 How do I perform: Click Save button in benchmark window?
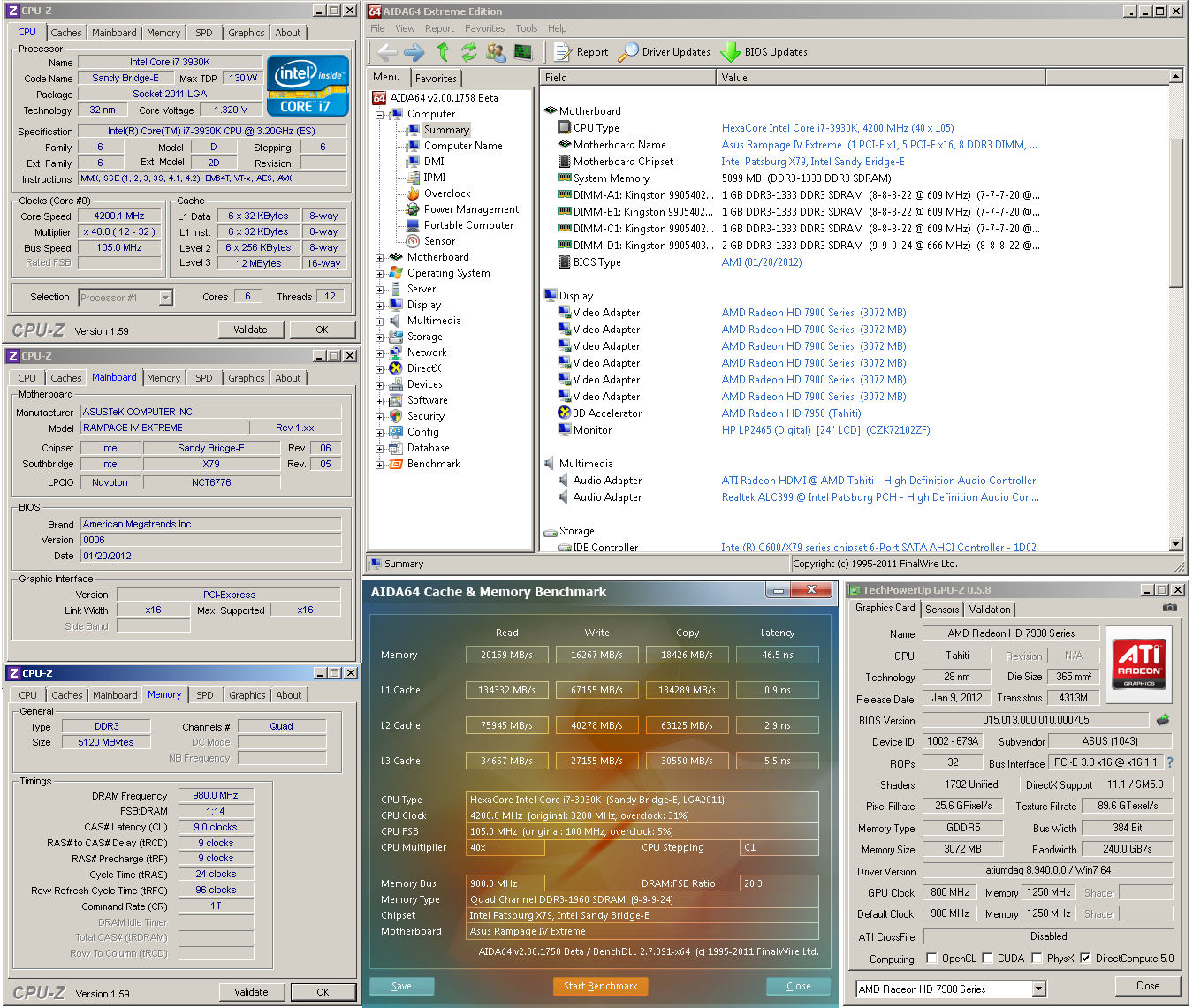click(401, 986)
